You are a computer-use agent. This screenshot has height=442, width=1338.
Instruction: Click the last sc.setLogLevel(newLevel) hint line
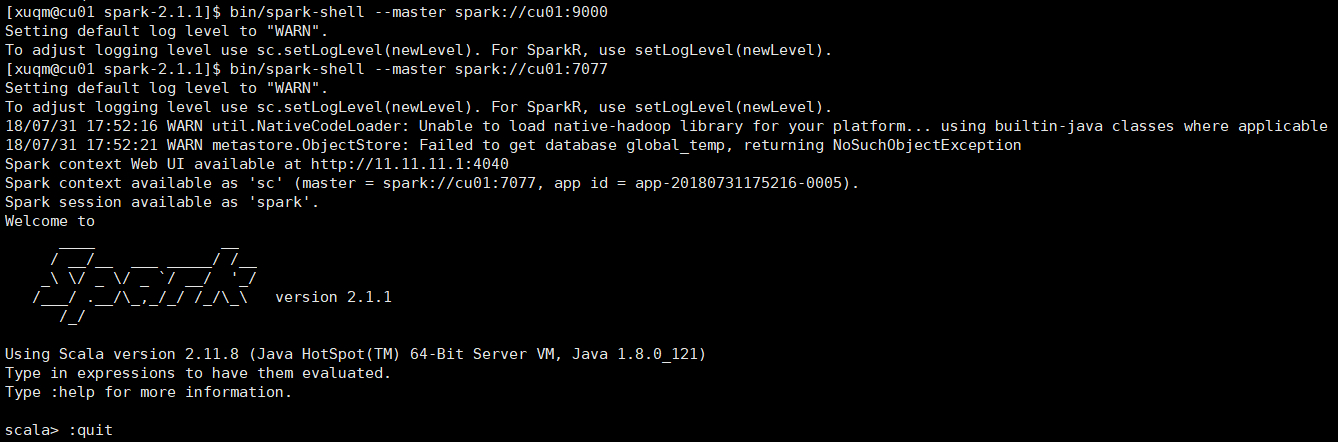click(x=418, y=107)
